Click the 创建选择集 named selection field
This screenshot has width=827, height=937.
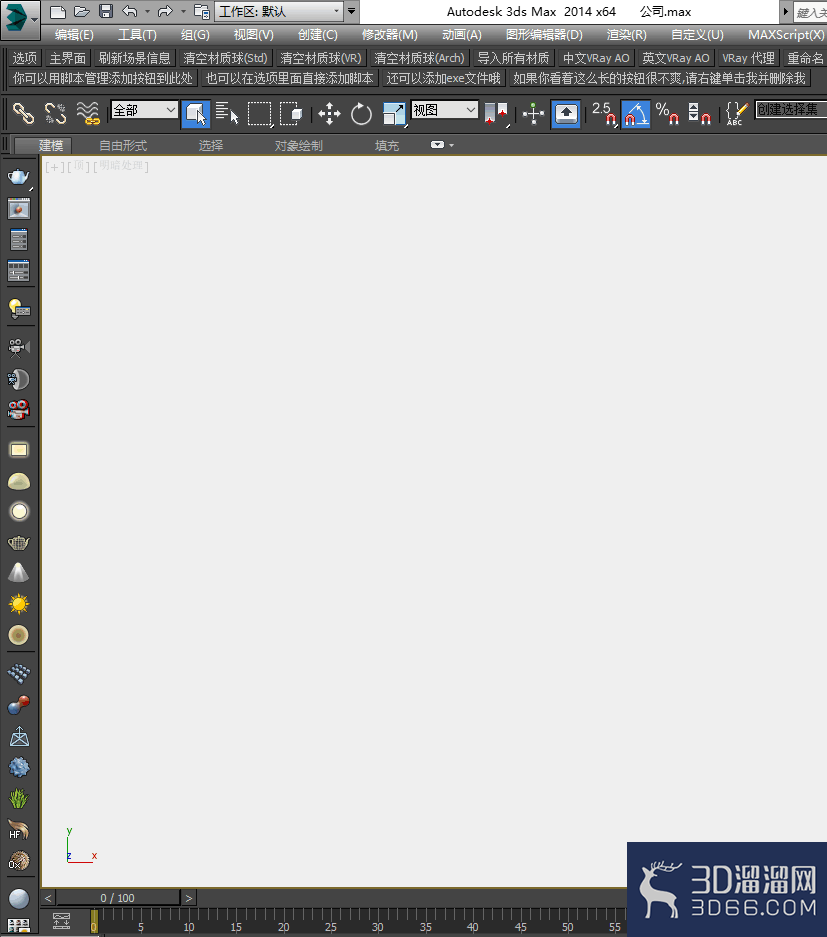(791, 109)
